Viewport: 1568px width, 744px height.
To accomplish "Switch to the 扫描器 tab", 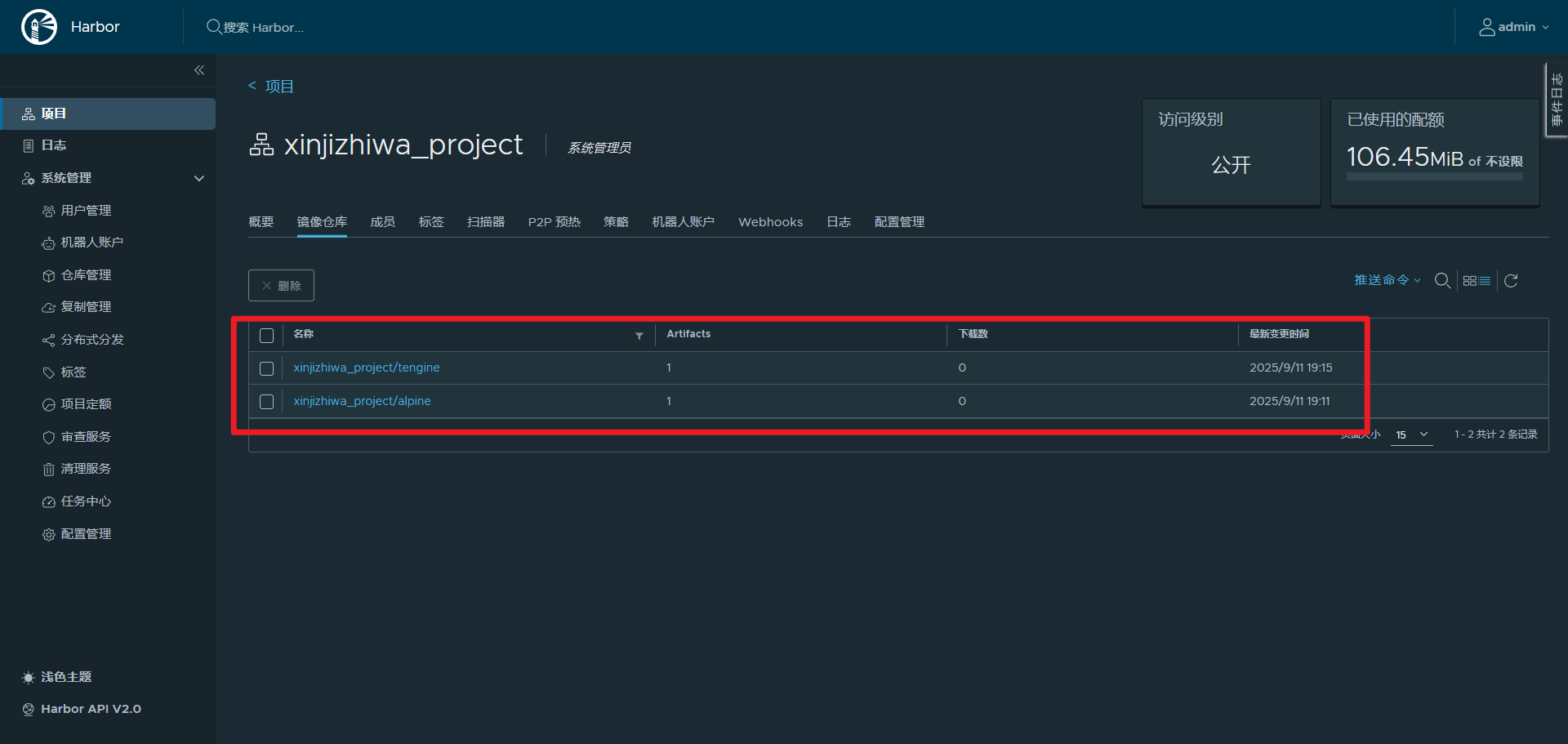I will click(486, 222).
